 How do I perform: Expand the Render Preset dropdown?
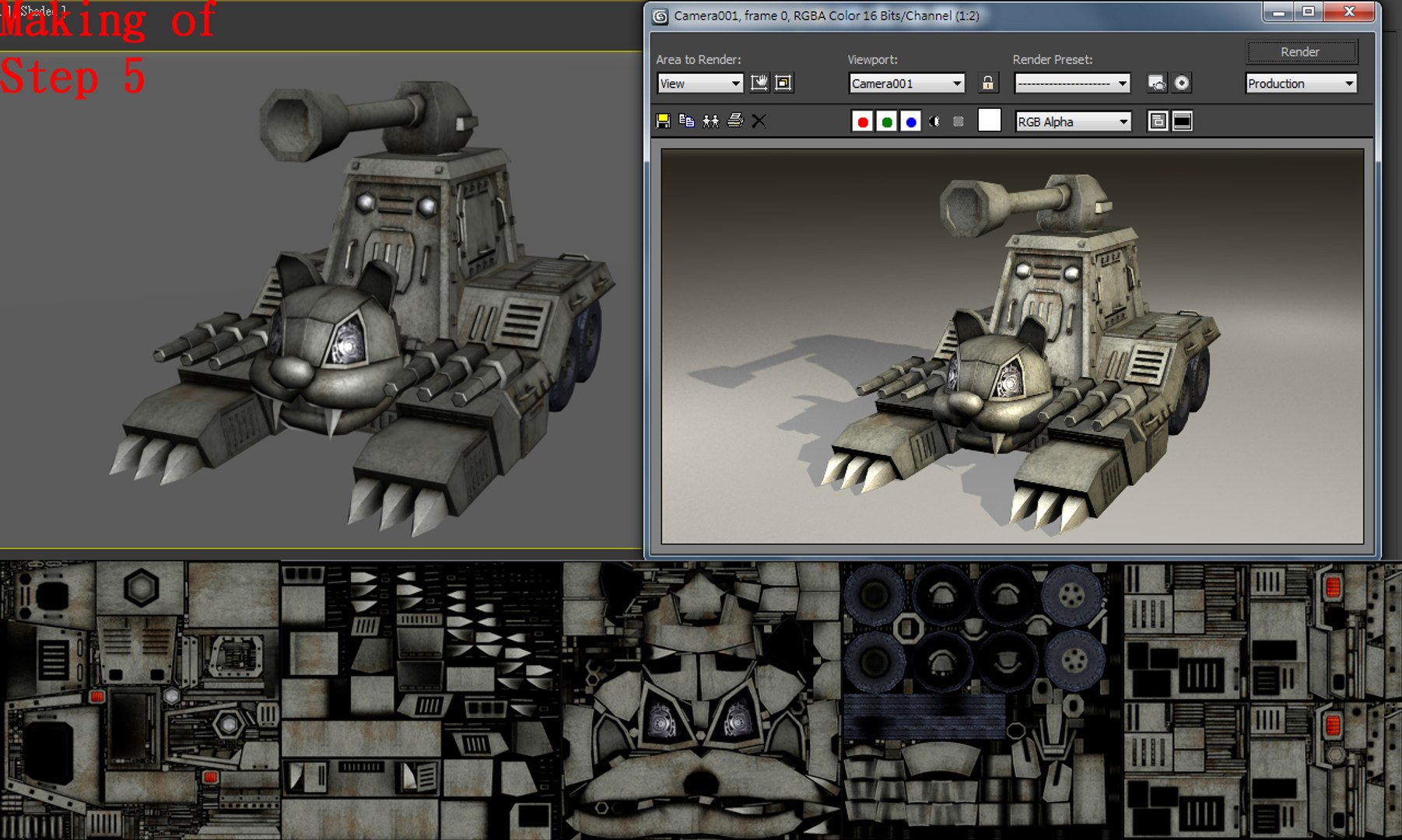[x=1072, y=83]
